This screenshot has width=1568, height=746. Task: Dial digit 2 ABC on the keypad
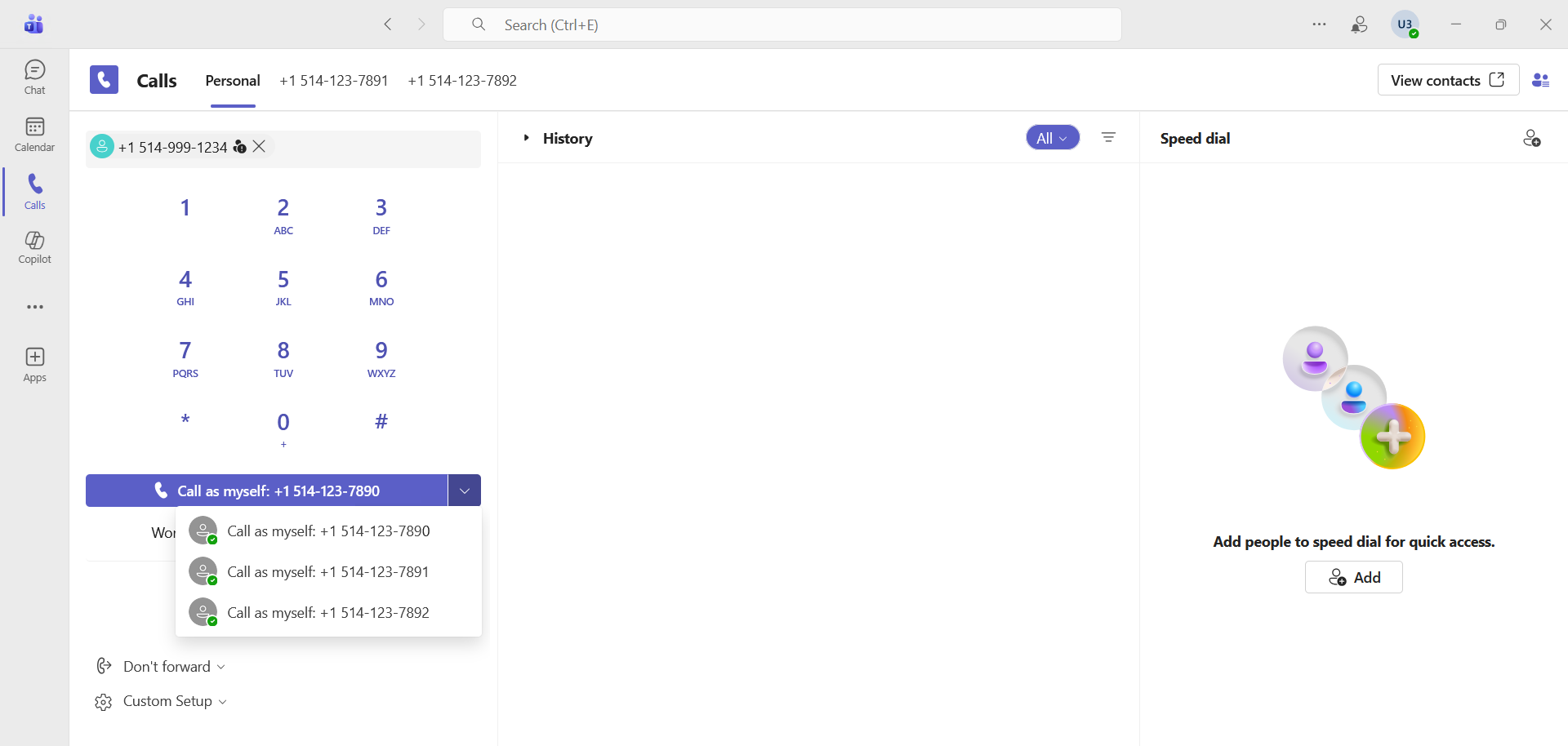tap(283, 216)
